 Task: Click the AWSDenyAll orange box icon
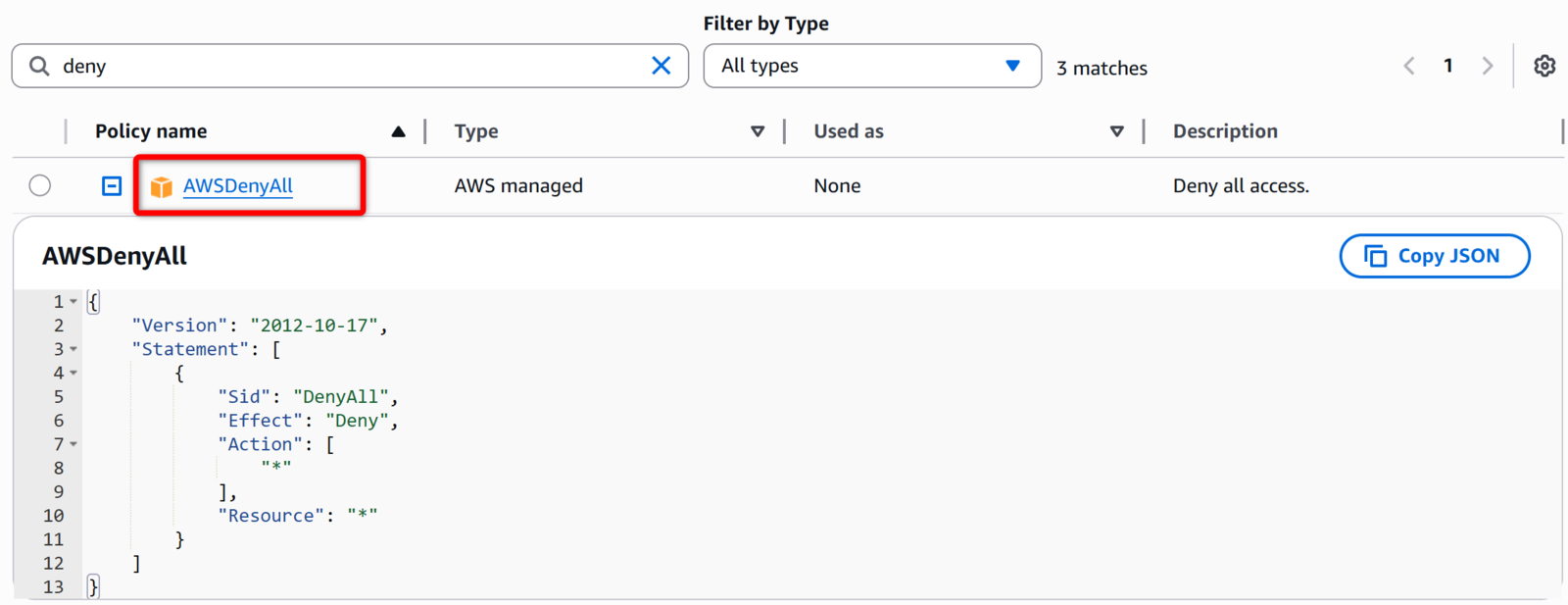[162, 186]
